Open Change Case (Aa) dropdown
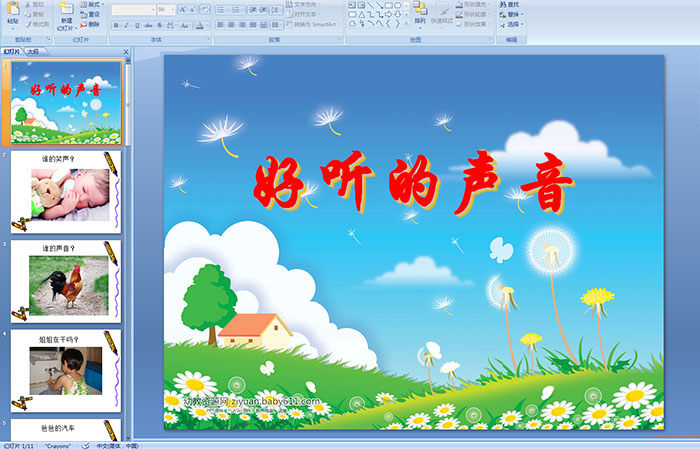Image resolution: width=700 pixels, height=449 pixels. (185, 25)
